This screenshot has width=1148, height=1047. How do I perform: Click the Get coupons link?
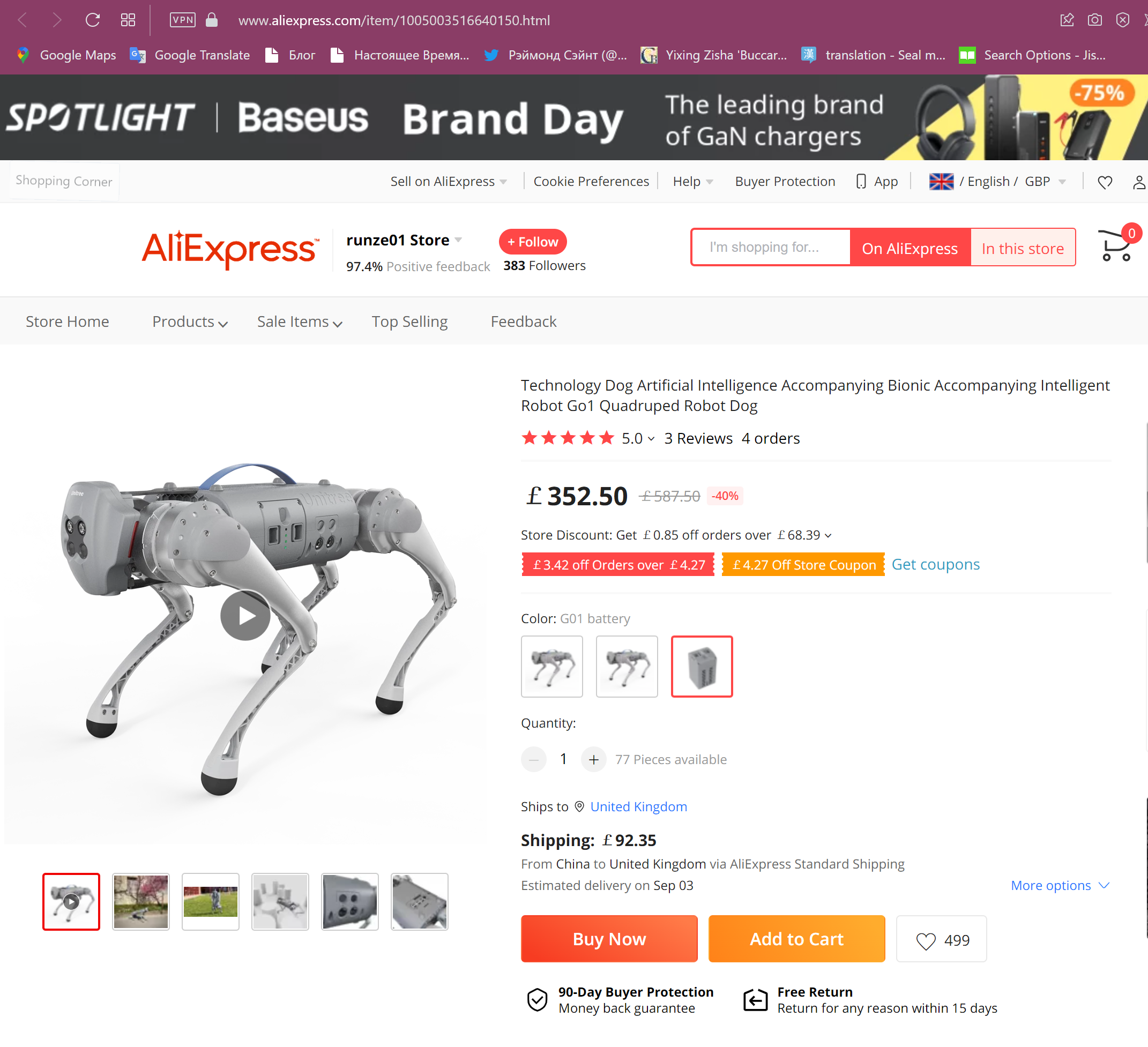[x=936, y=564]
